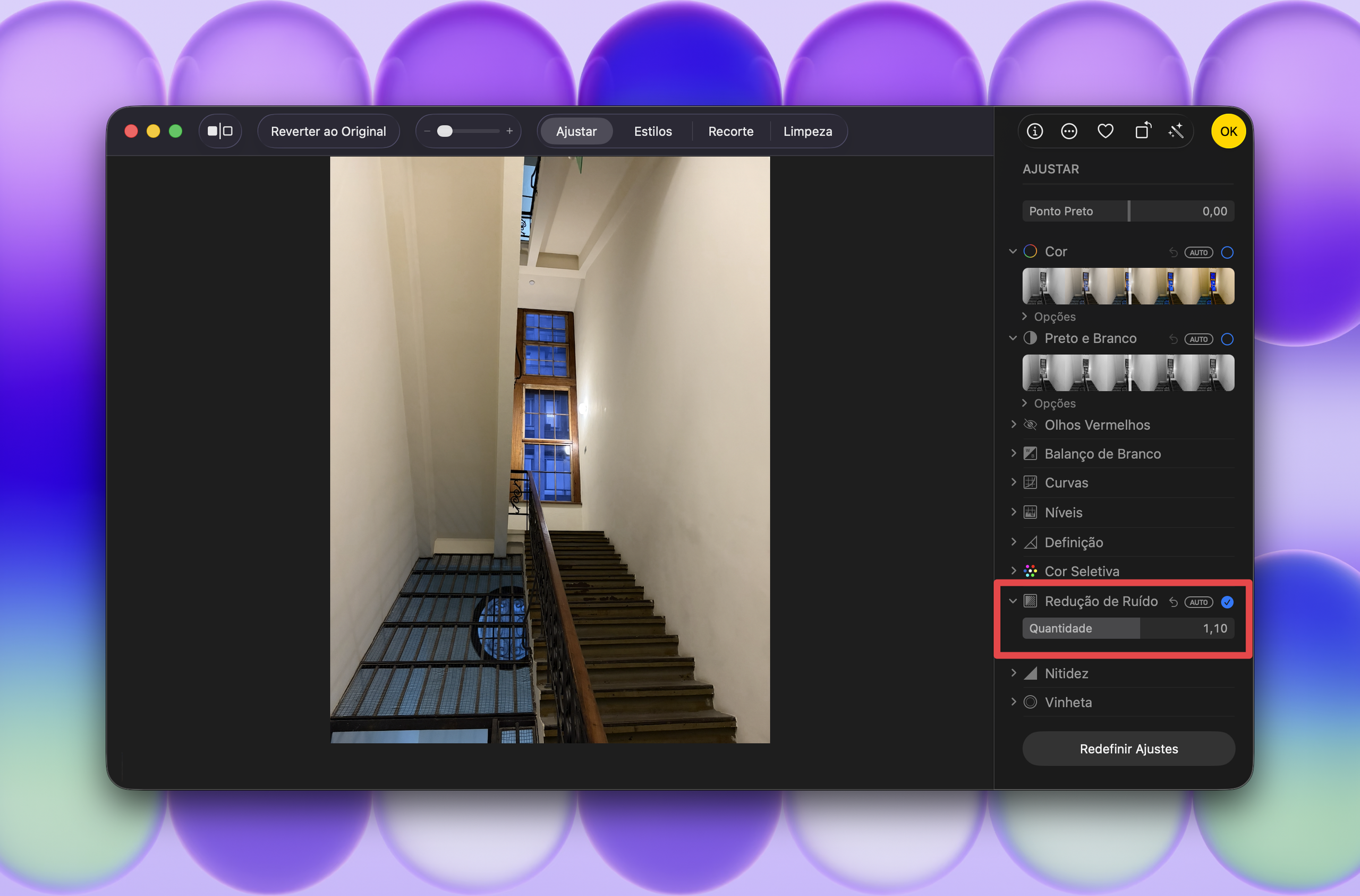Click the Ponto Preto slider
The width and height of the screenshot is (1360, 896).
coord(1128,211)
